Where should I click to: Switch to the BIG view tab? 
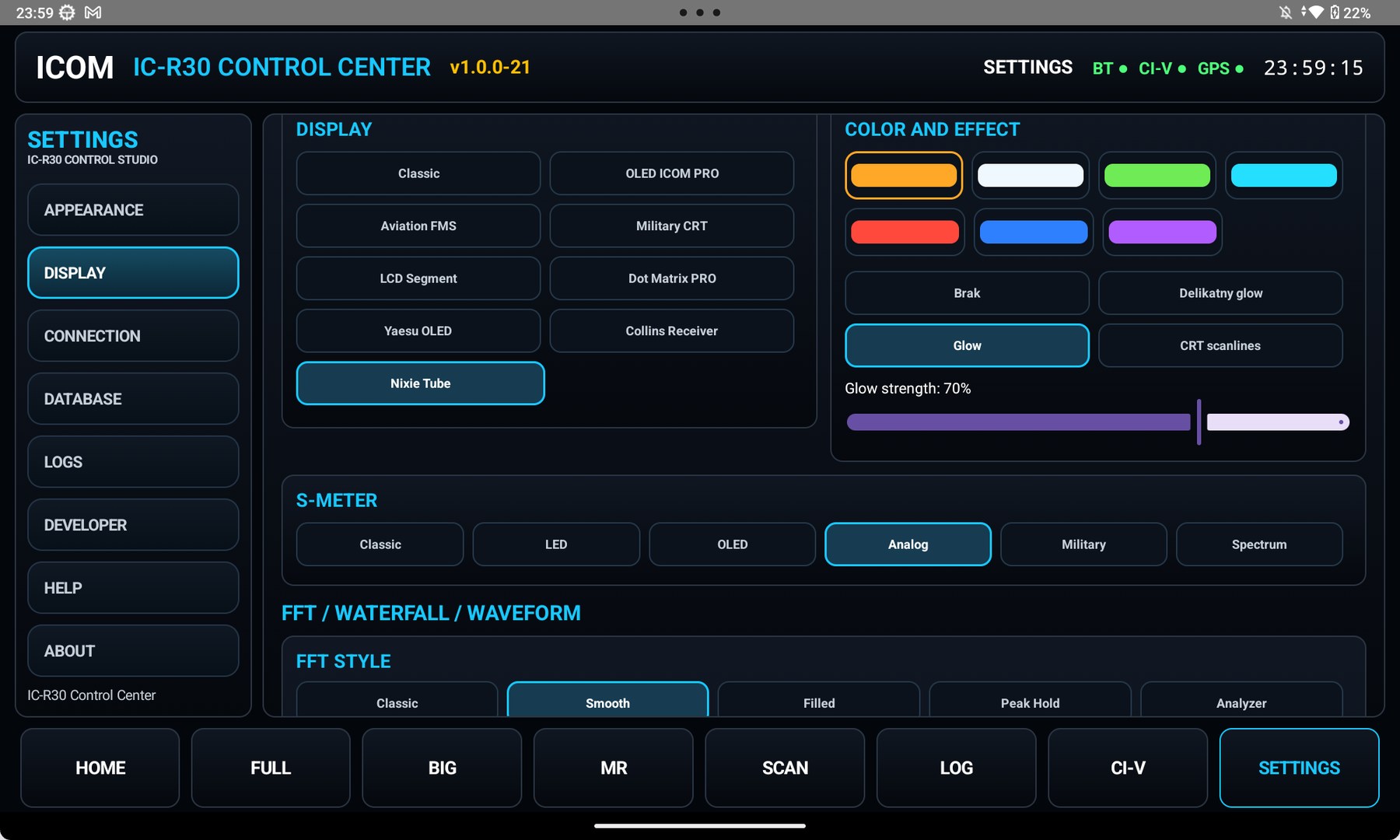point(443,768)
